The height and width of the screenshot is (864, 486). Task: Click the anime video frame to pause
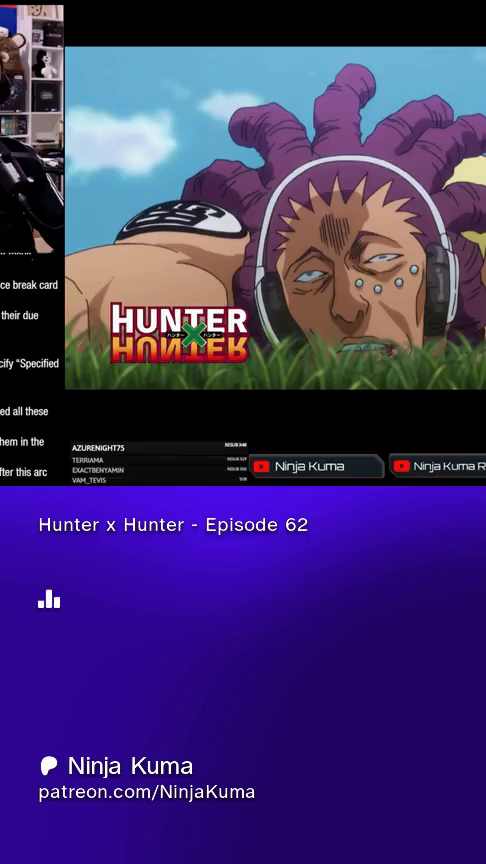(x=276, y=218)
